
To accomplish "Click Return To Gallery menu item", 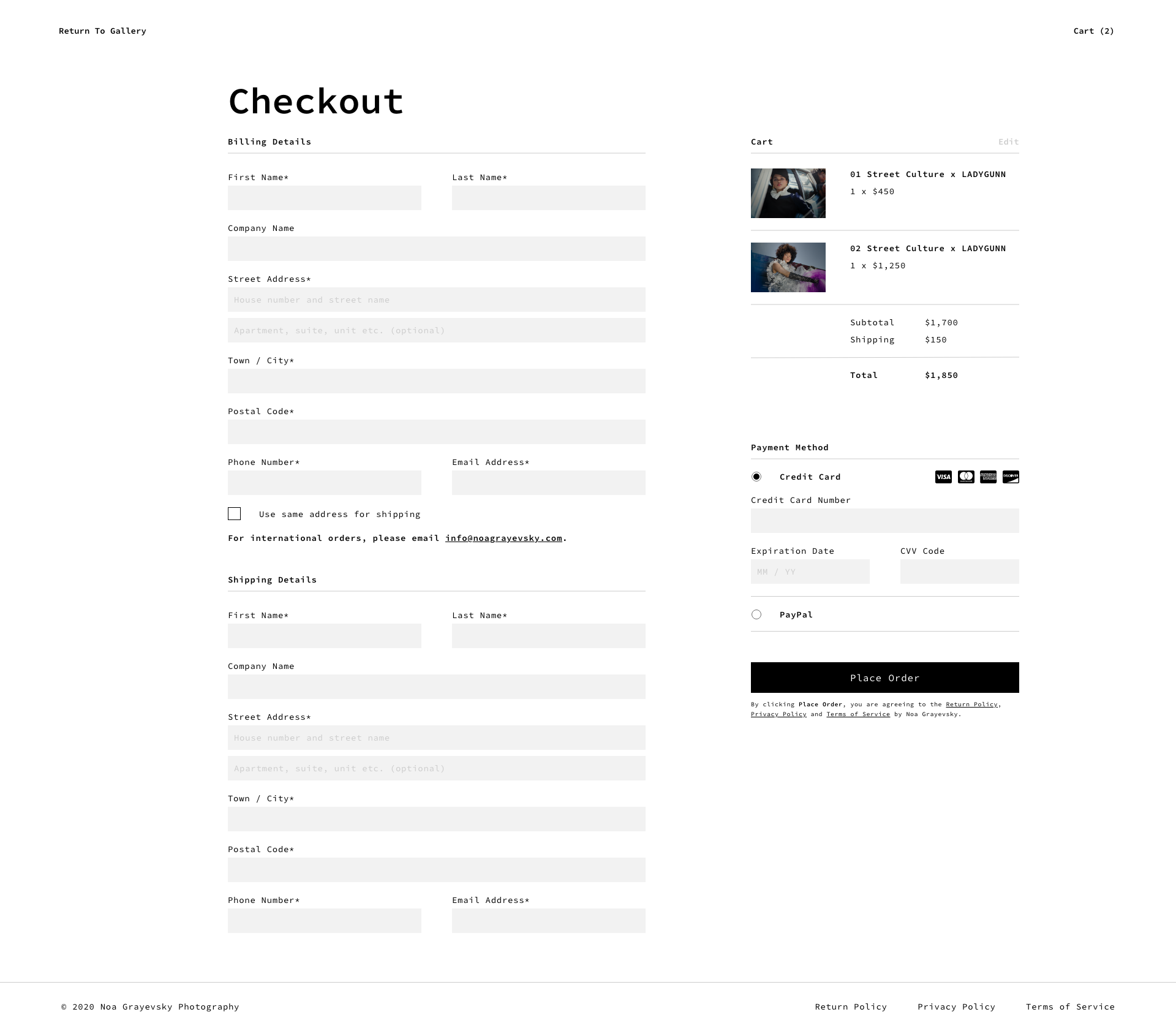I will [102, 31].
